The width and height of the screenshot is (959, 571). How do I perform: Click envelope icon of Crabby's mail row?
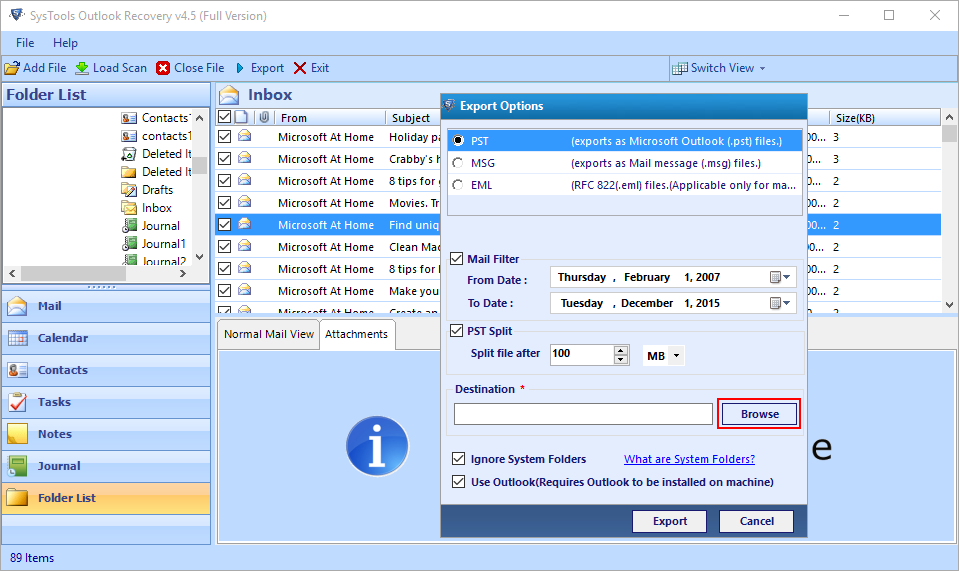point(245,158)
